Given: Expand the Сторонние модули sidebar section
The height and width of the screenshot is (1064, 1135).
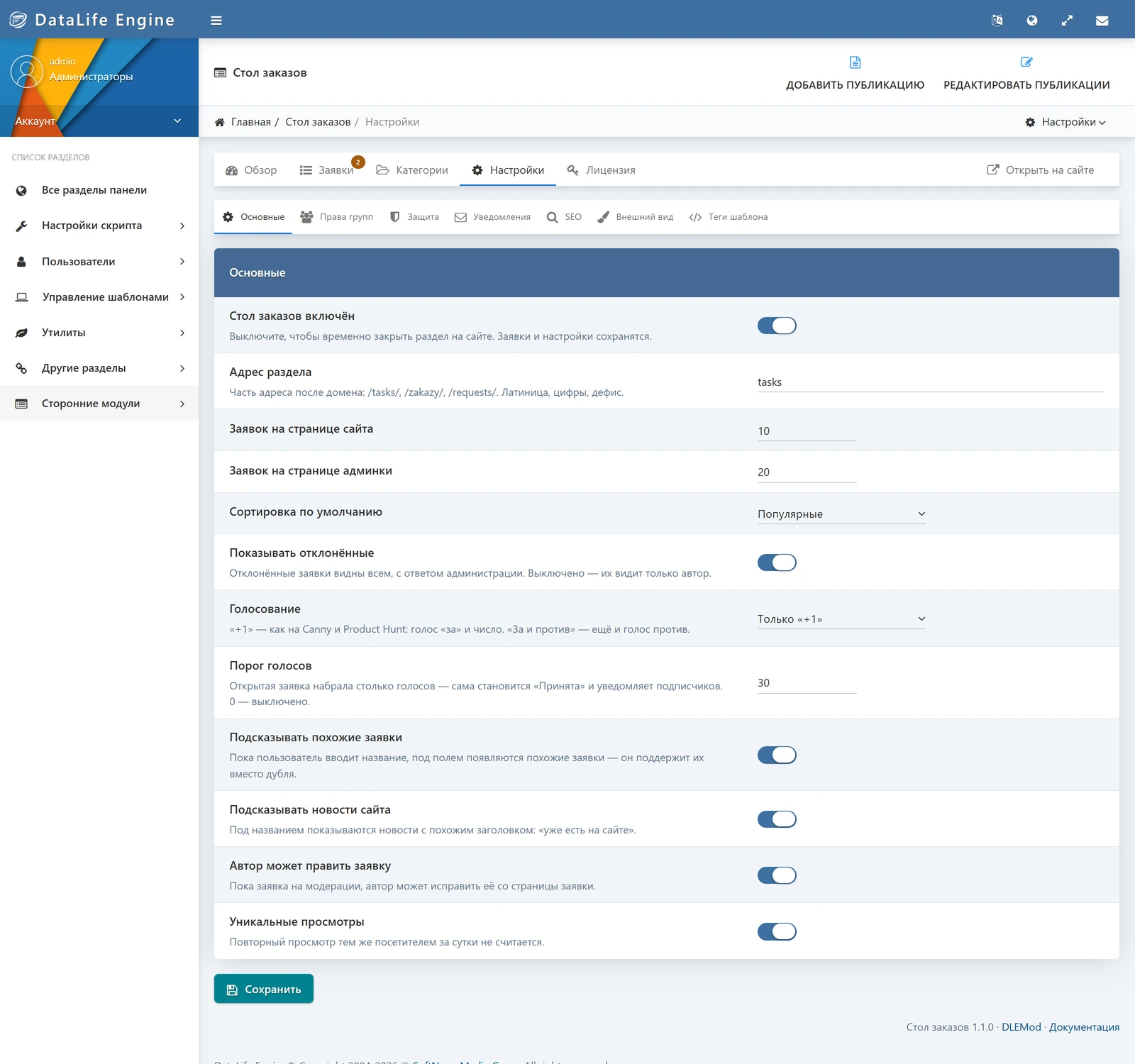Looking at the screenshot, I should point(99,404).
